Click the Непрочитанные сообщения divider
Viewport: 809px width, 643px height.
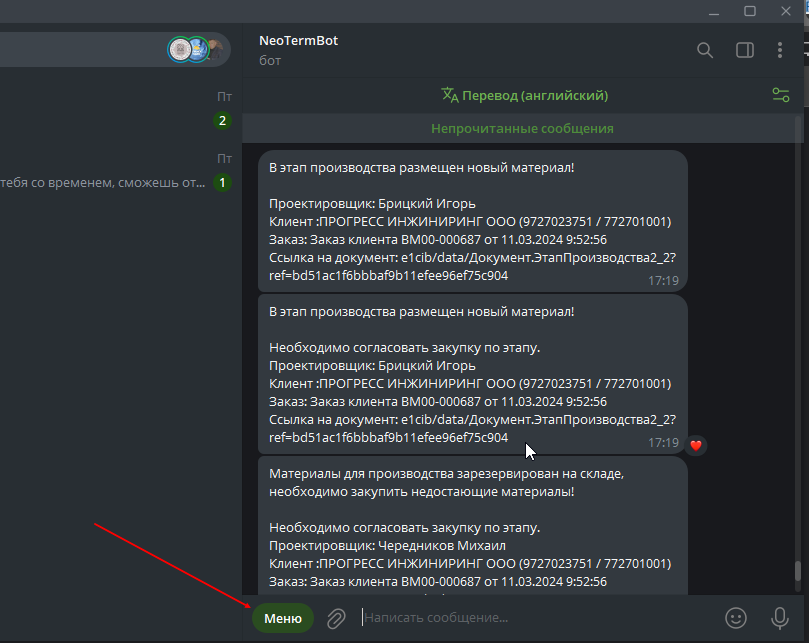tap(522, 128)
